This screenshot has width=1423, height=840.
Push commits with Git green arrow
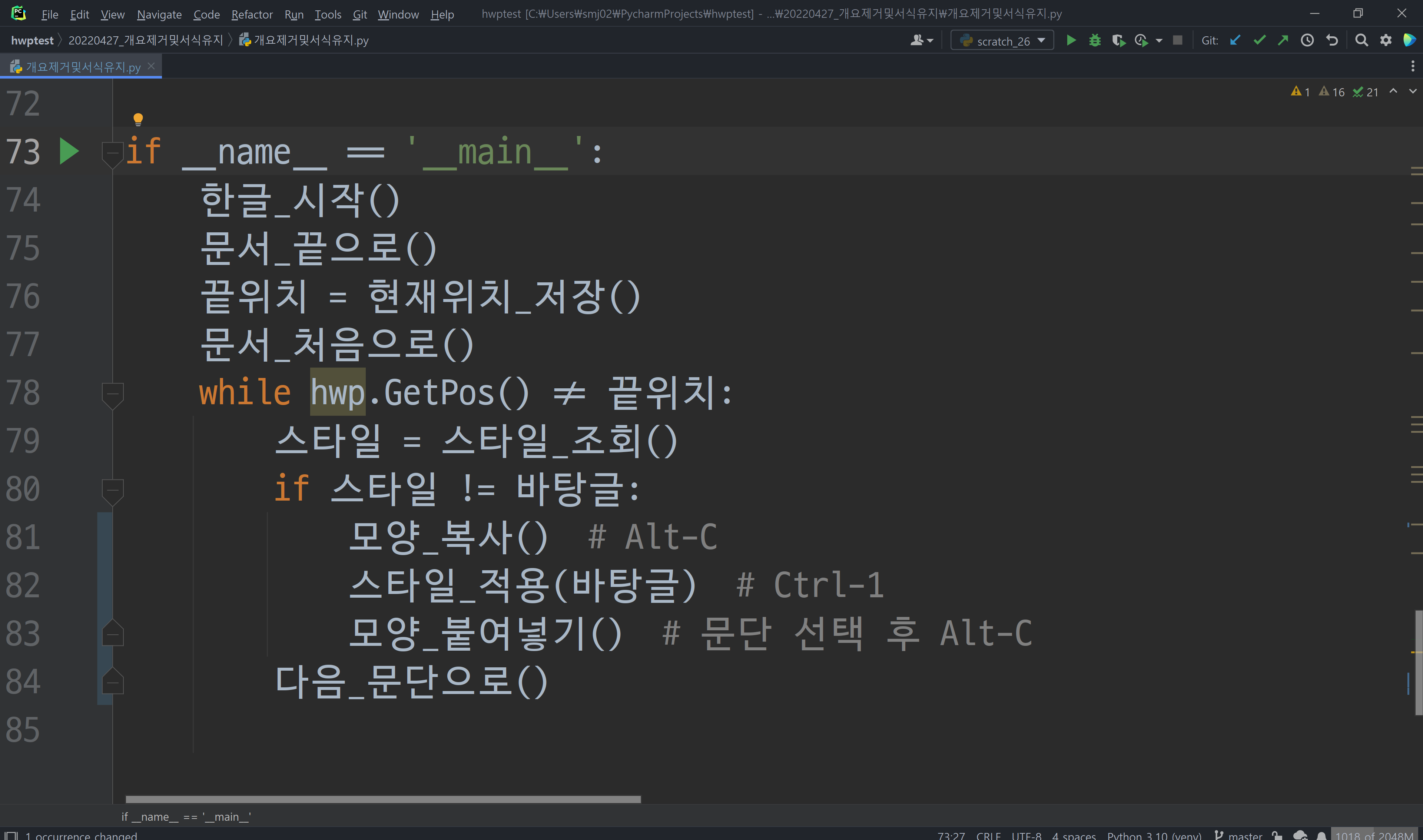point(1283,40)
